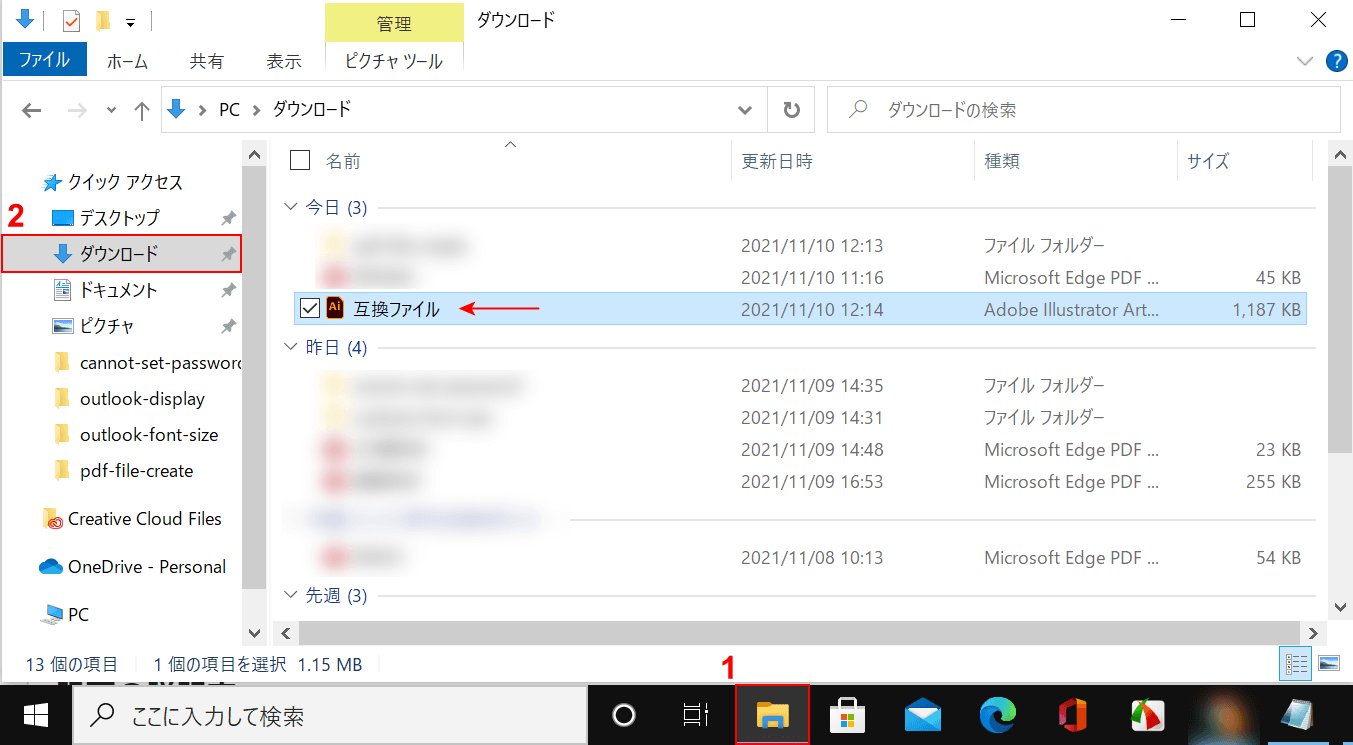Open the ファイル menu tab

tap(45, 60)
